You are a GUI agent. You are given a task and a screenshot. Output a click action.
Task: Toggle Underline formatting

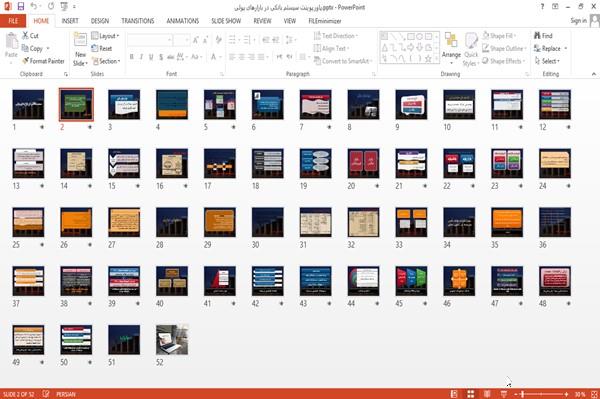pyautogui.click(x=151, y=57)
